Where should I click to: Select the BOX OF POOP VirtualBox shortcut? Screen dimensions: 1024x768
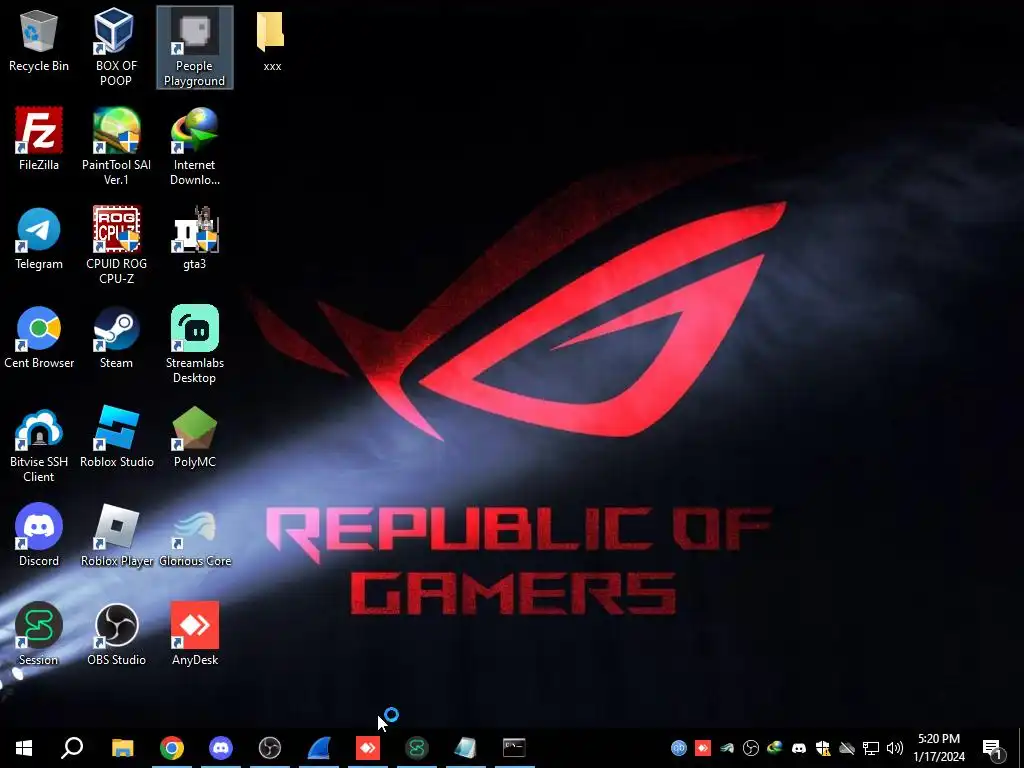coord(116,47)
